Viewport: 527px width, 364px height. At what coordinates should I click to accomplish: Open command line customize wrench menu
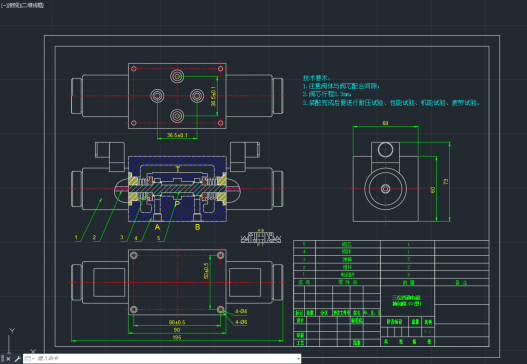click(x=17, y=359)
